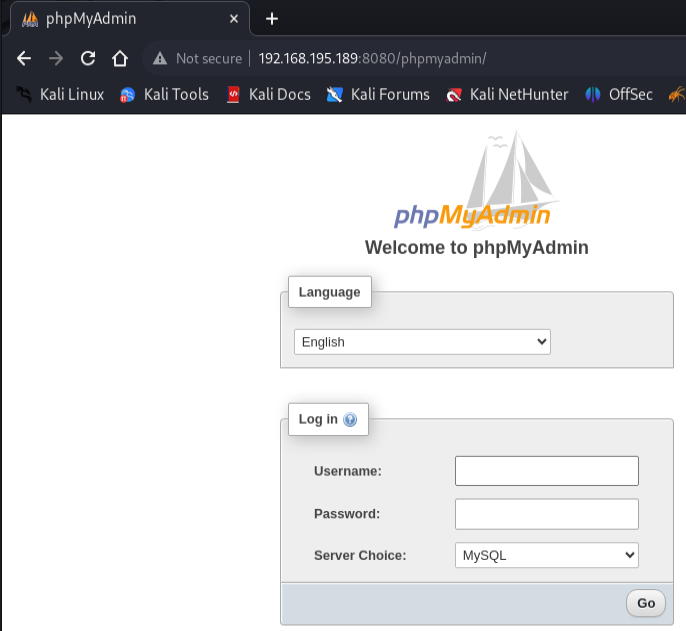This screenshot has width=686, height=631.
Task: Click the OffSec bookmark icon
Action: pos(593,95)
